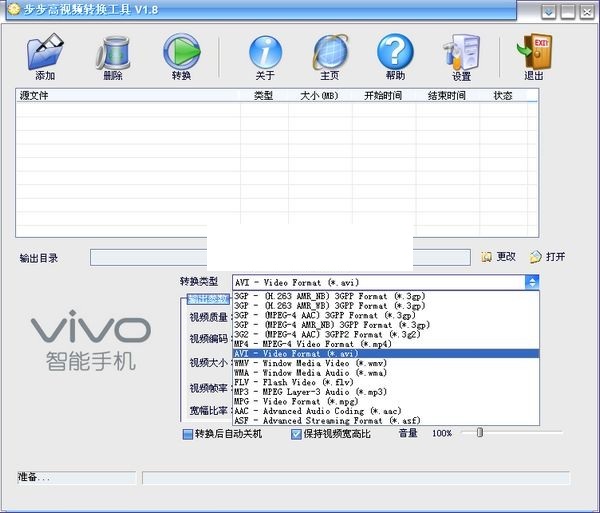Click the 结束时间 column header
The width and height of the screenshot is (600, 513).
tap(448, 95)
